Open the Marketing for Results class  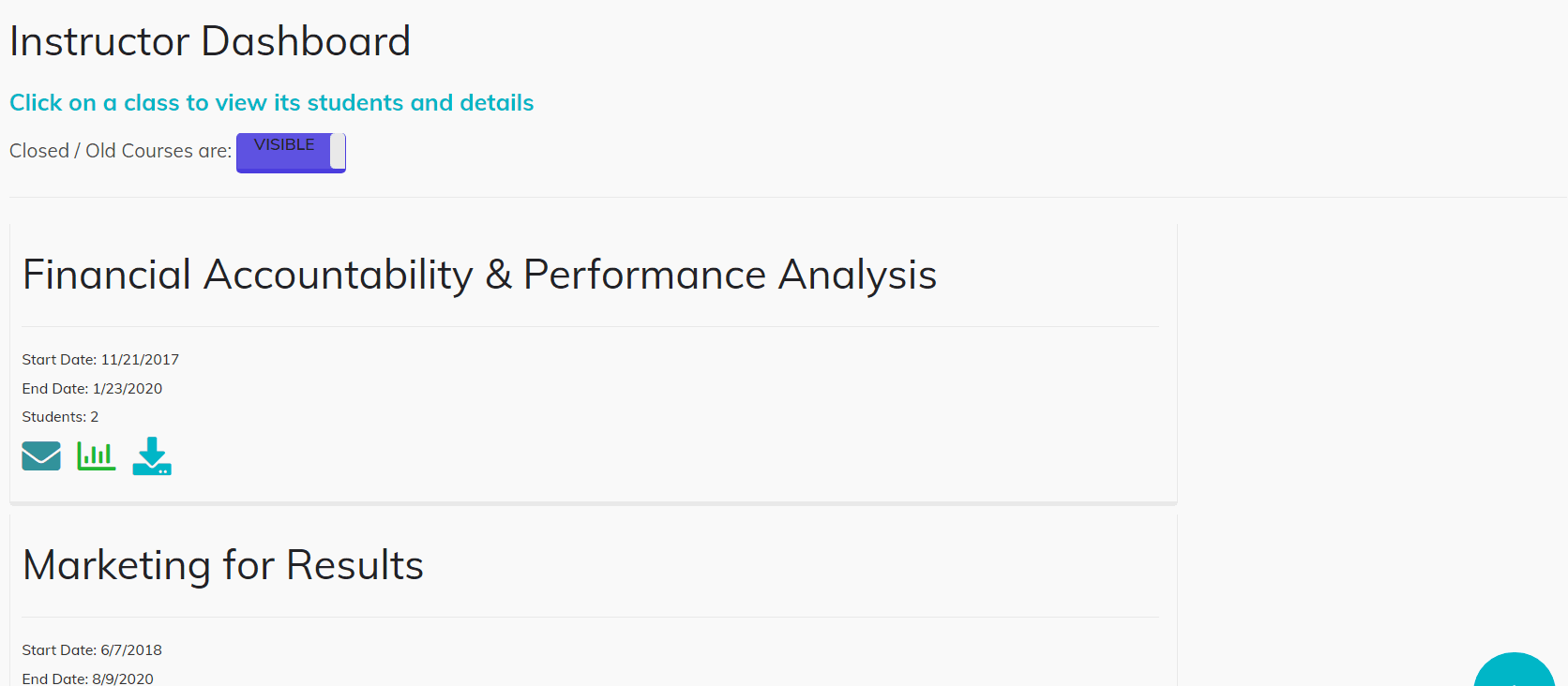click(x=223, y=565)
